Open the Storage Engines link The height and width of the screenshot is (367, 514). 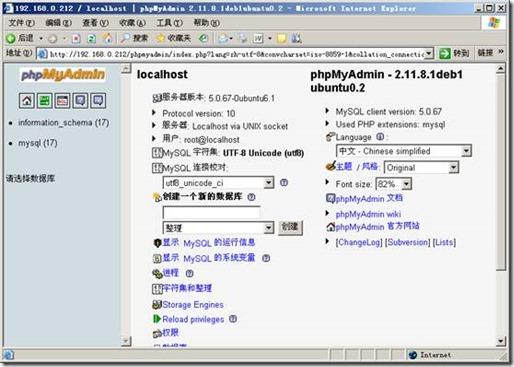193,305
